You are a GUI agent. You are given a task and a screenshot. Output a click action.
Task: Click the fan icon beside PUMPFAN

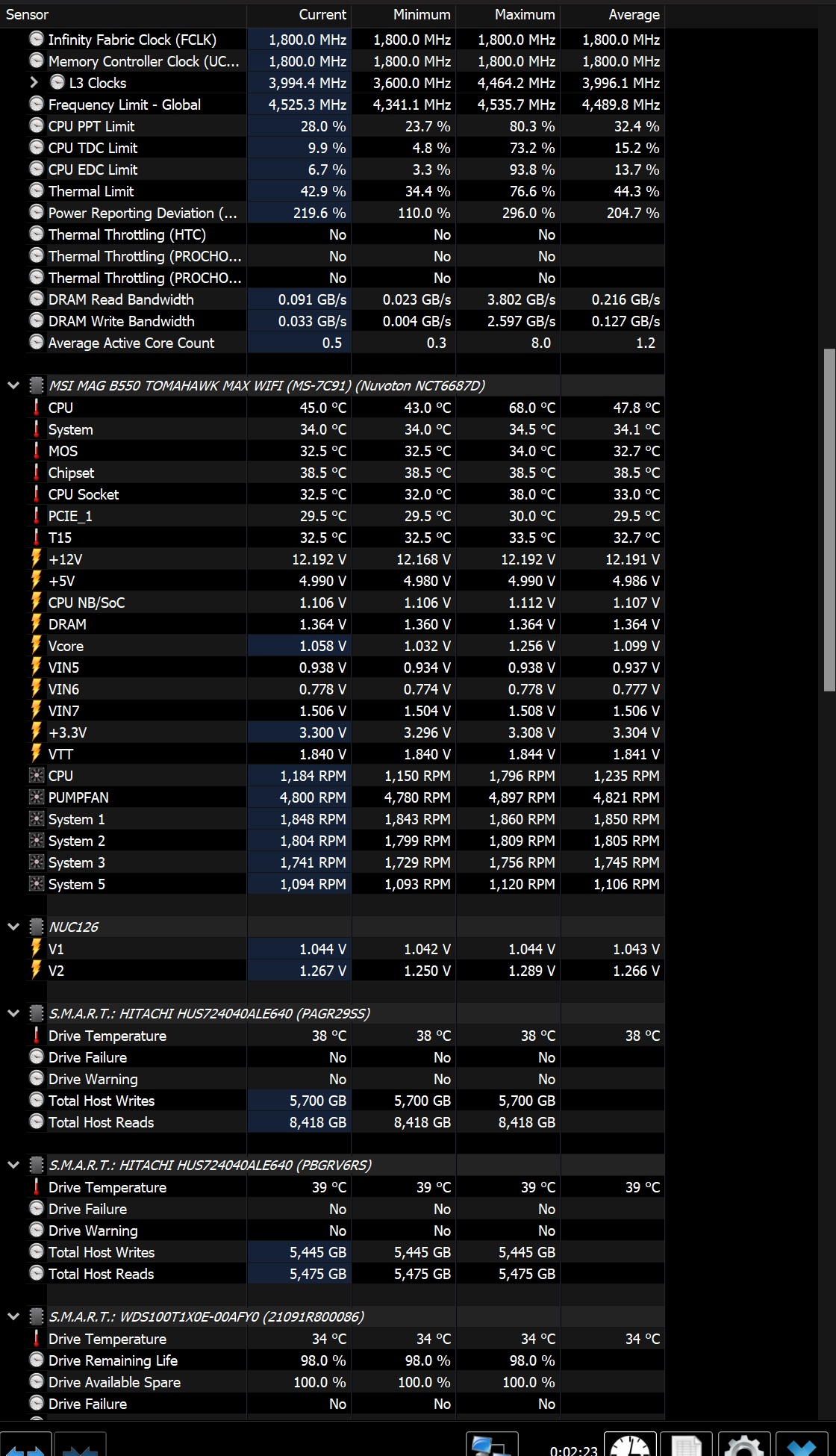[x=37, y=797]
